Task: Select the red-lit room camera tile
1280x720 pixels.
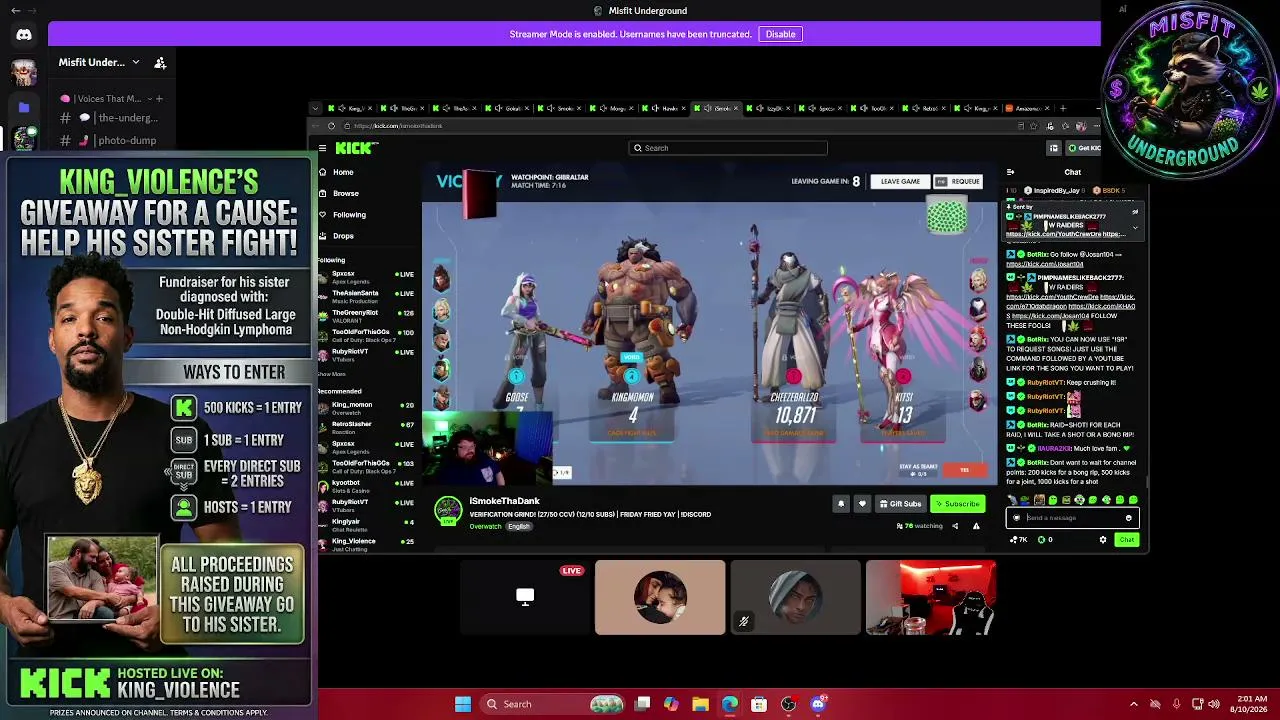Action: [931, 598]
